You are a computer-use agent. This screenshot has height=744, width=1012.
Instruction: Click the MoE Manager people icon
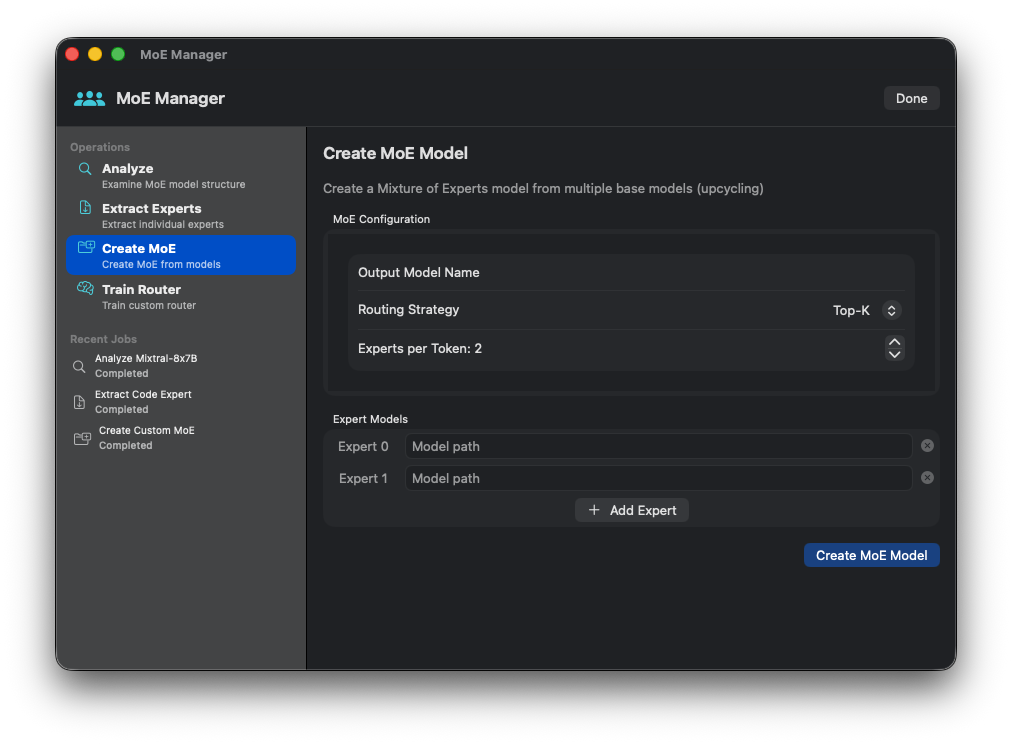(x=89, y=98)
